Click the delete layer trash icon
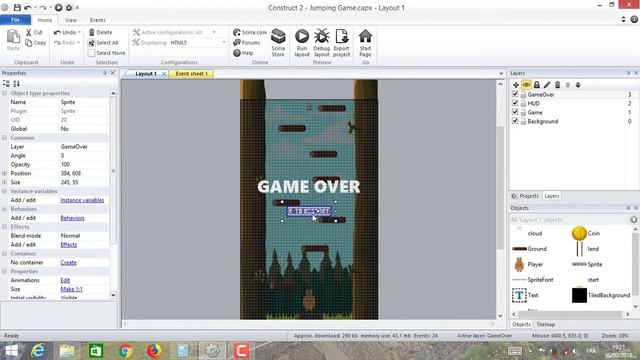The image size is (640, 360). click(558, 85)
